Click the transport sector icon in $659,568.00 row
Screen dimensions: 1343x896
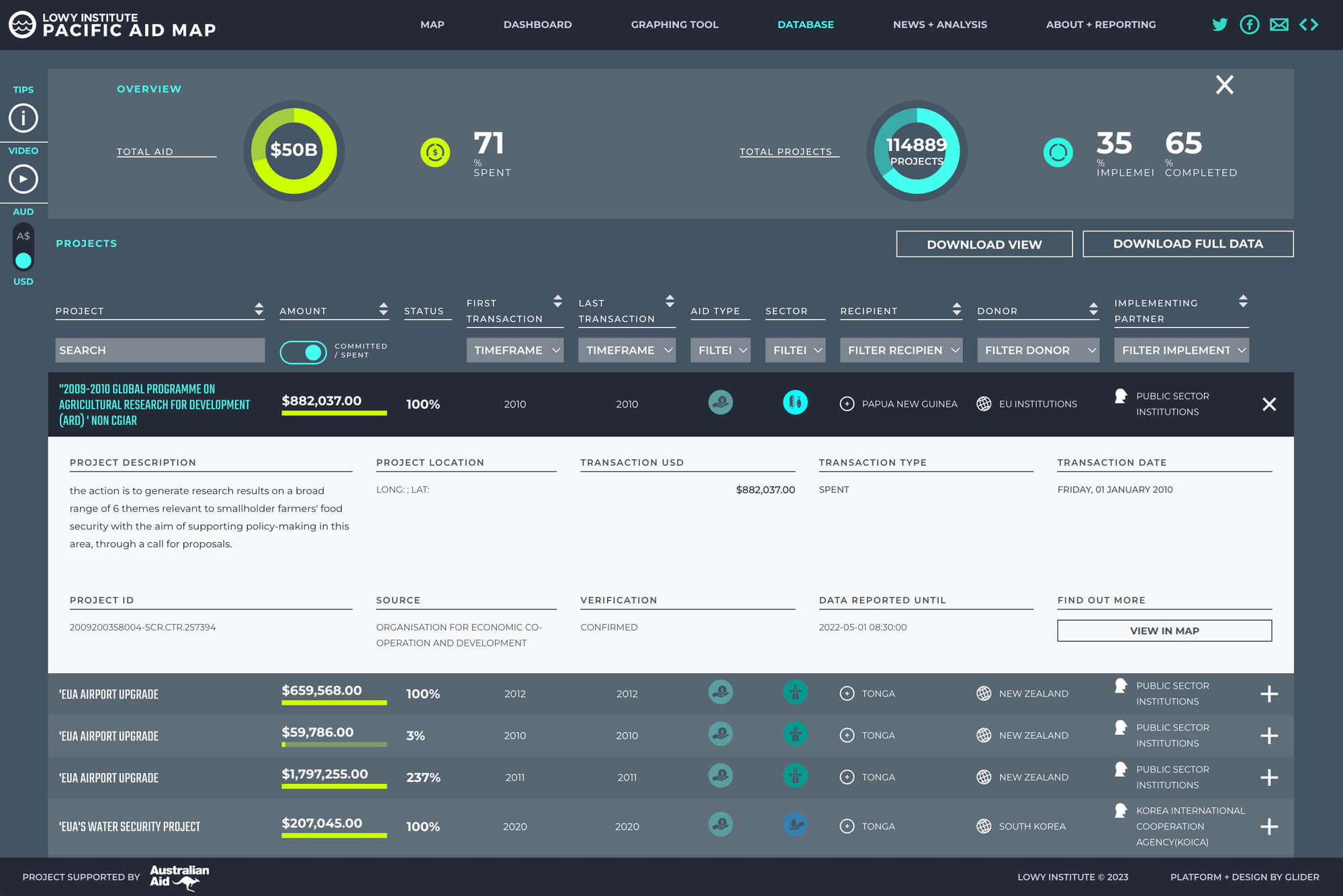point(795,692)
